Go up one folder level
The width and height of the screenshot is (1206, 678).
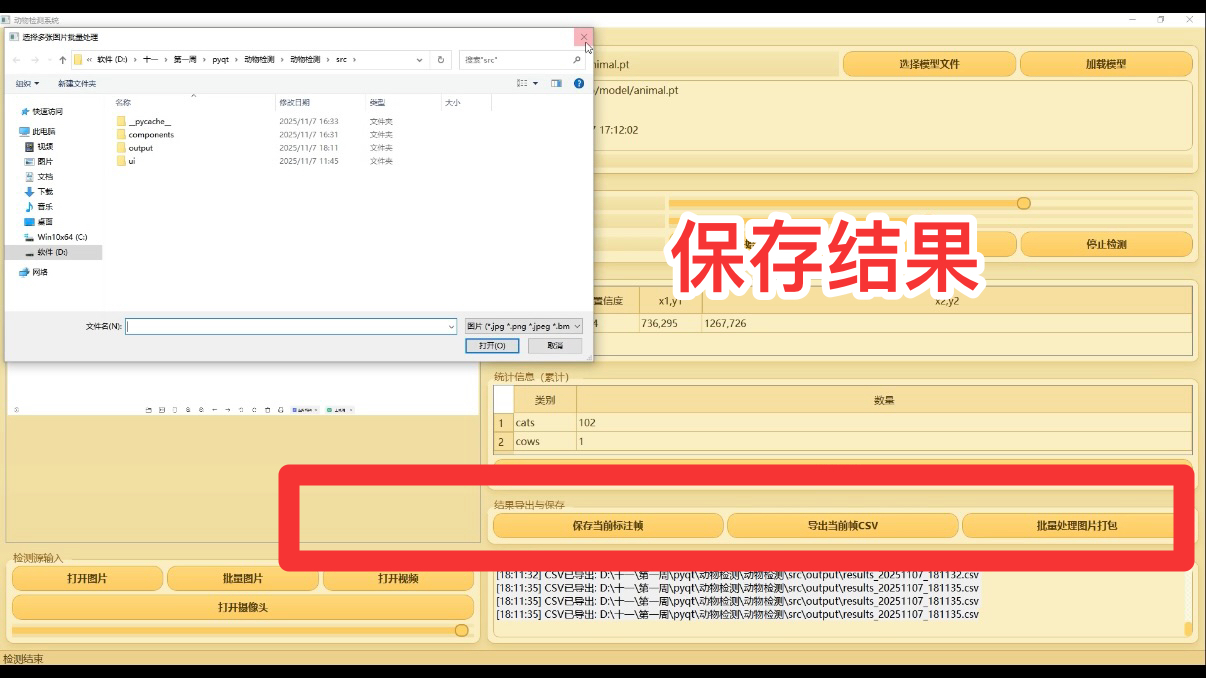pos(62,60)
